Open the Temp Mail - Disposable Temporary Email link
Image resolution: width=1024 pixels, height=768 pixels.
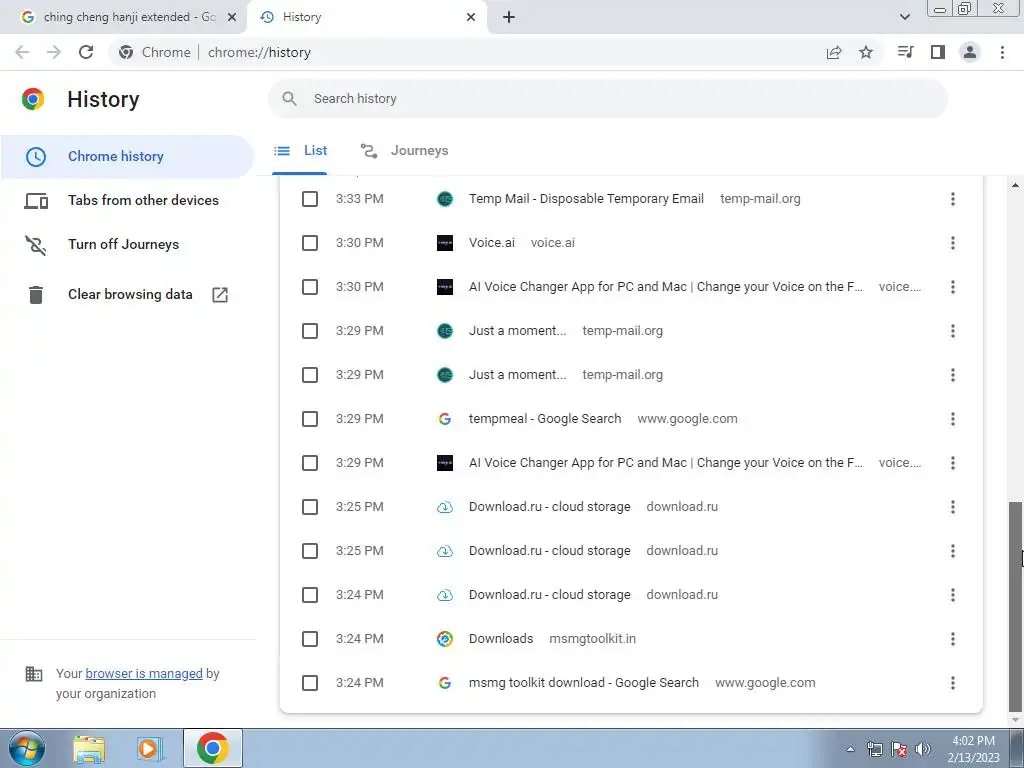586,199
